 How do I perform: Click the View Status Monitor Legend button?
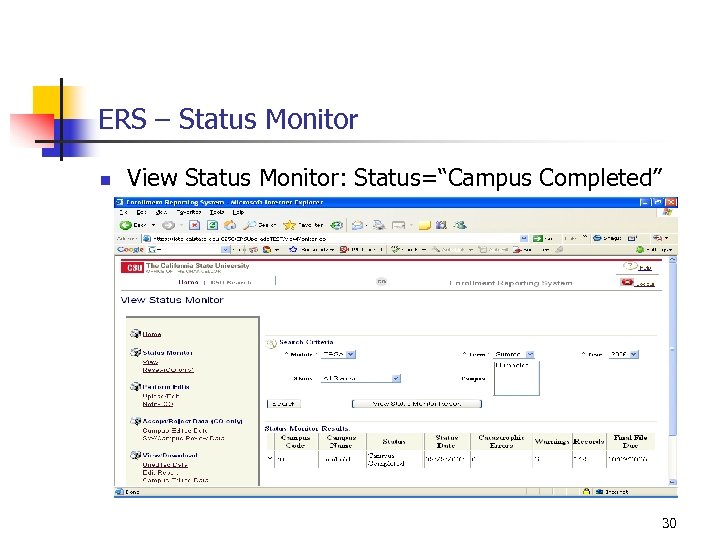417,404
